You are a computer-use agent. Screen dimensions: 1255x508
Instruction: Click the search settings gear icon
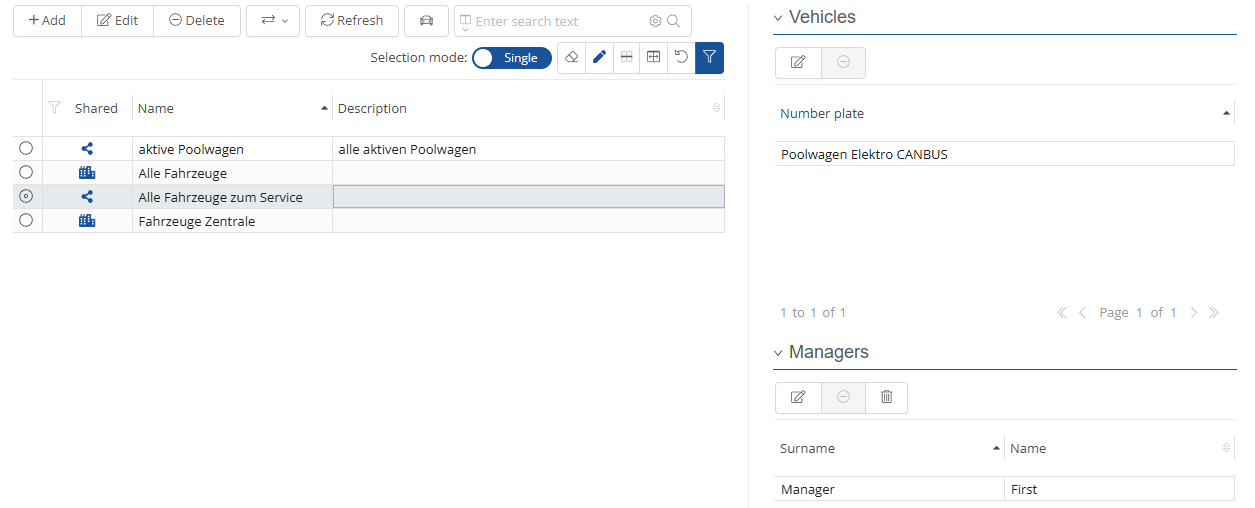pos(655,21)
